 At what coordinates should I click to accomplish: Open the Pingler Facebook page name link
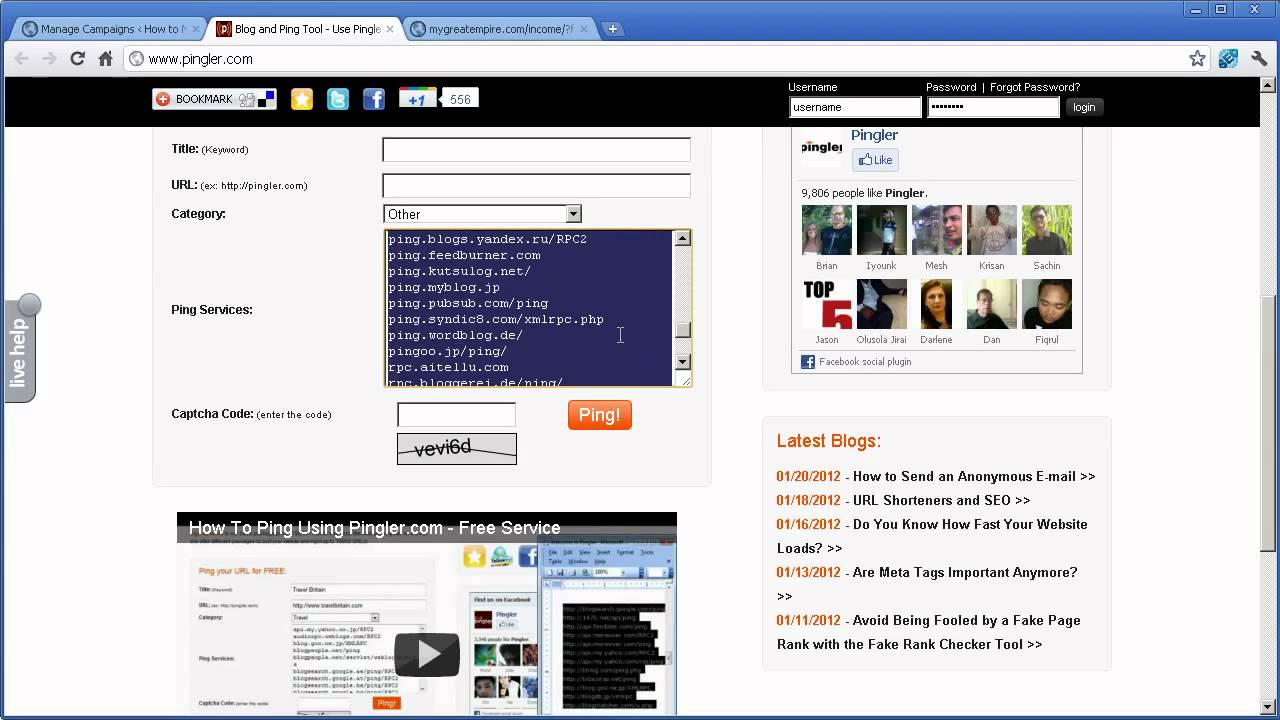874,135
